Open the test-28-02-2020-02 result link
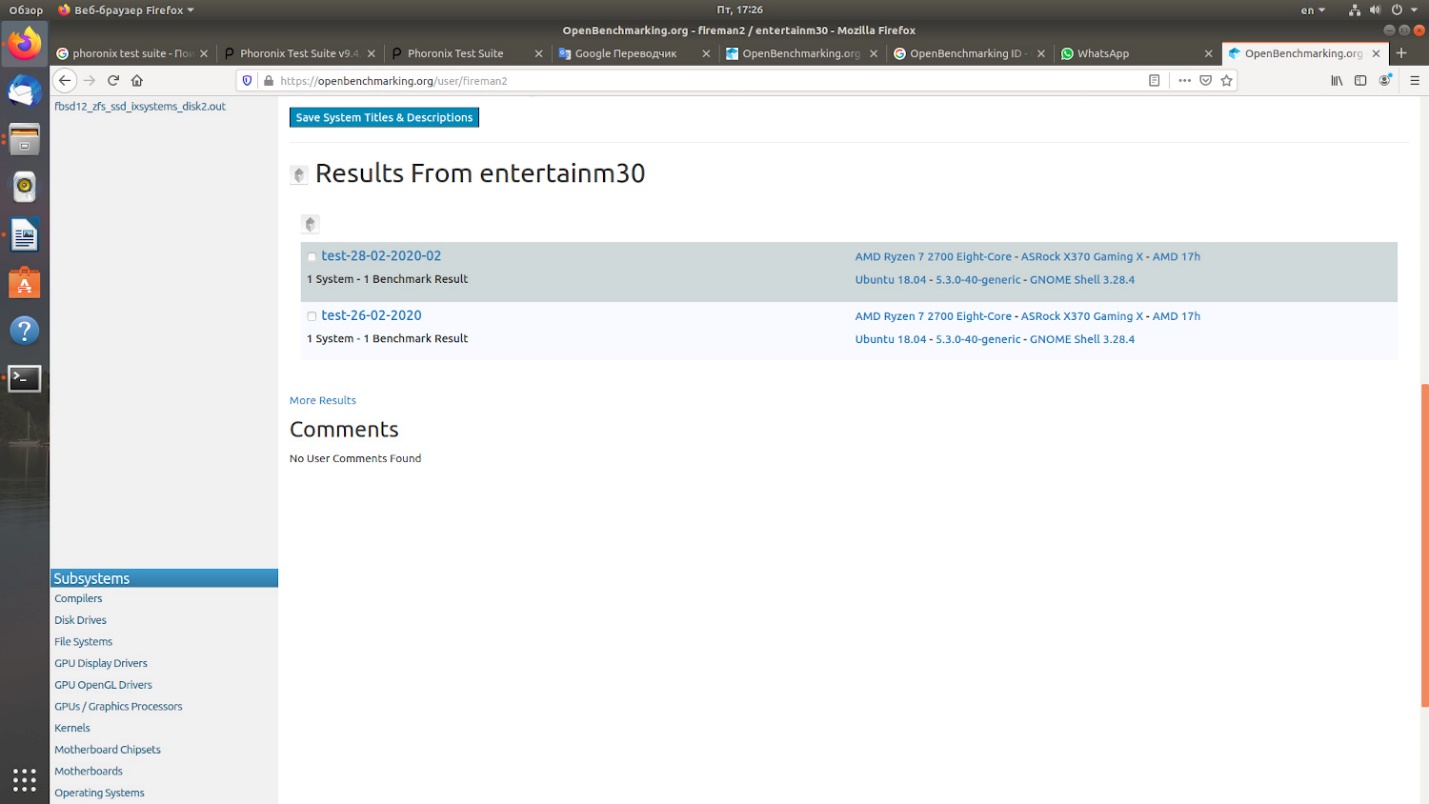The image size is (1429, 804). coord(381,256)
